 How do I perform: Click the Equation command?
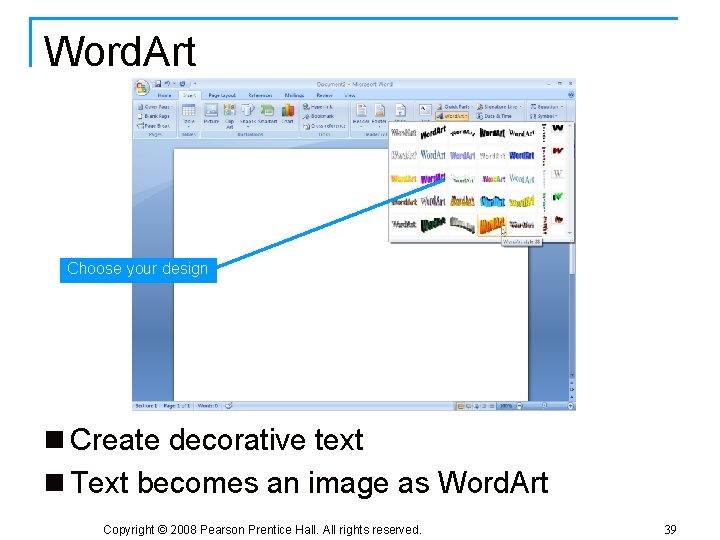tap(546, 107)
